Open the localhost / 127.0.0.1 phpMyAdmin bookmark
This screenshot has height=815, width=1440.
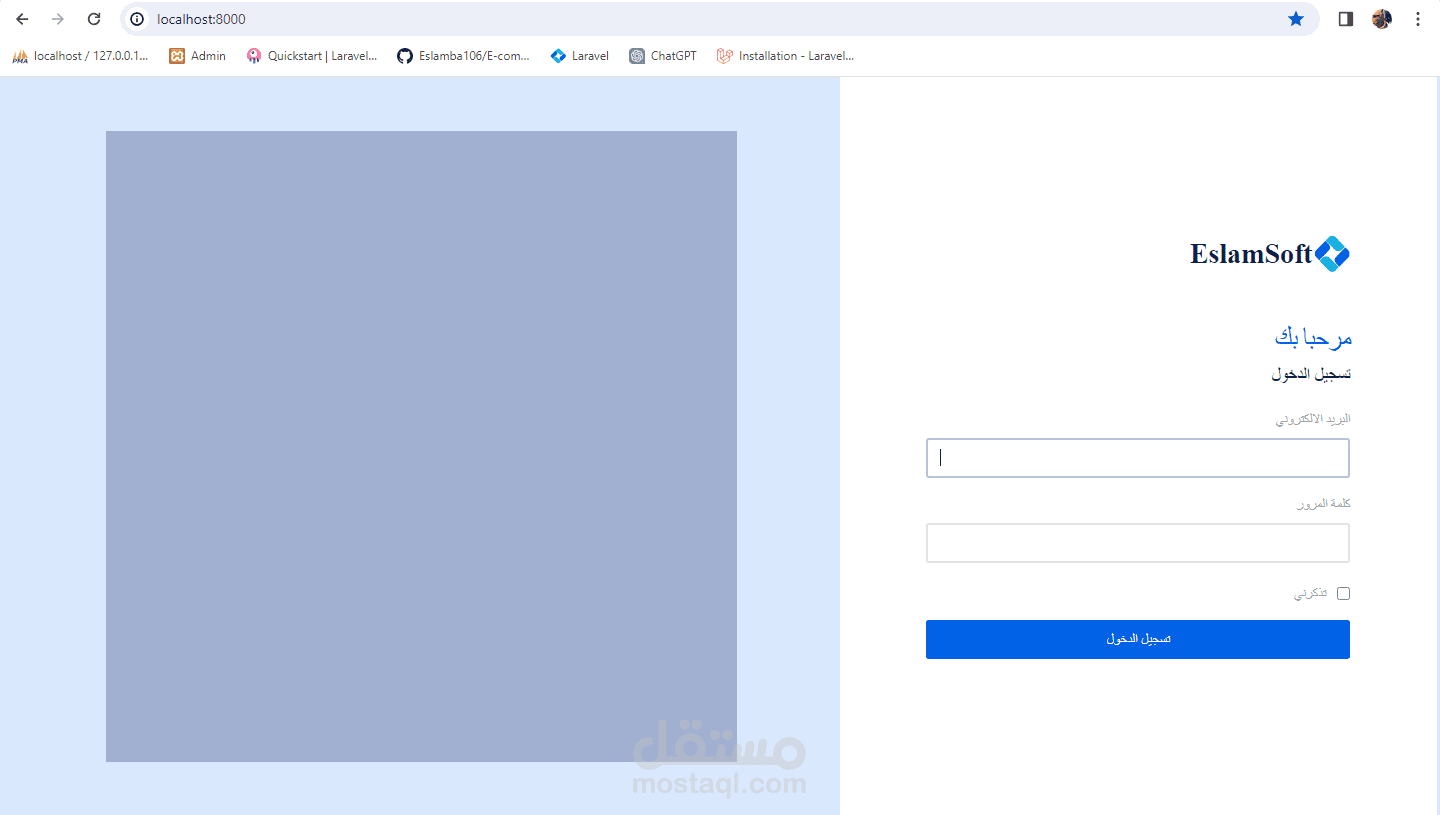pyautogui.click(x=80, y=56)
